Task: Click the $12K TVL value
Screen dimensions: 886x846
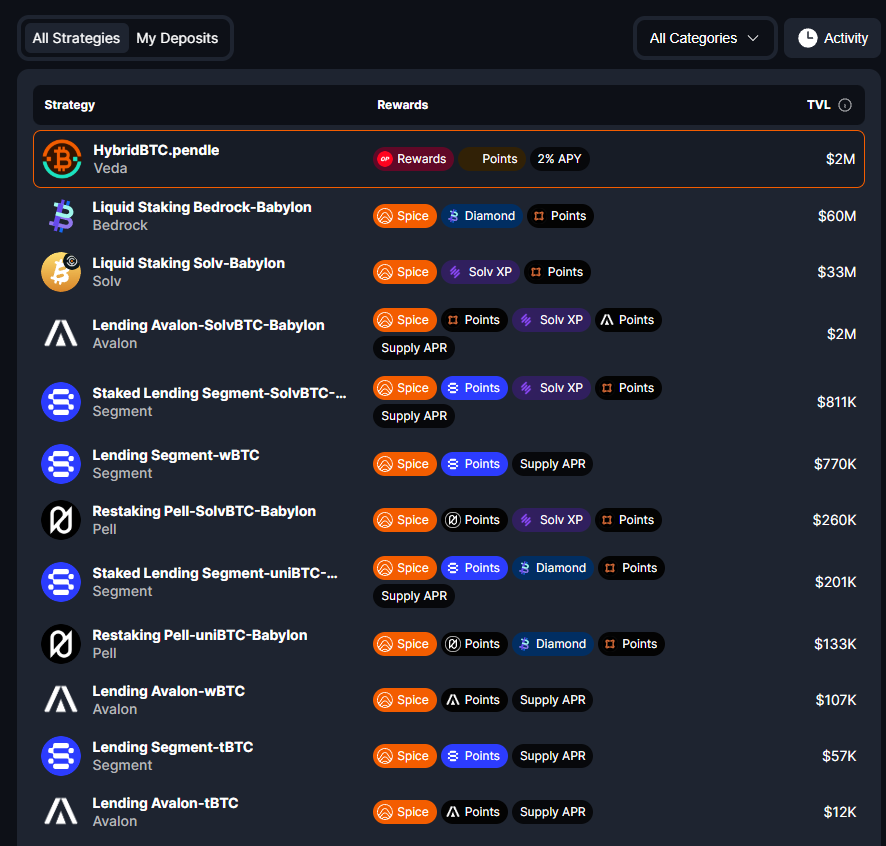Action: pyautogui.click(x=840, y=812)
